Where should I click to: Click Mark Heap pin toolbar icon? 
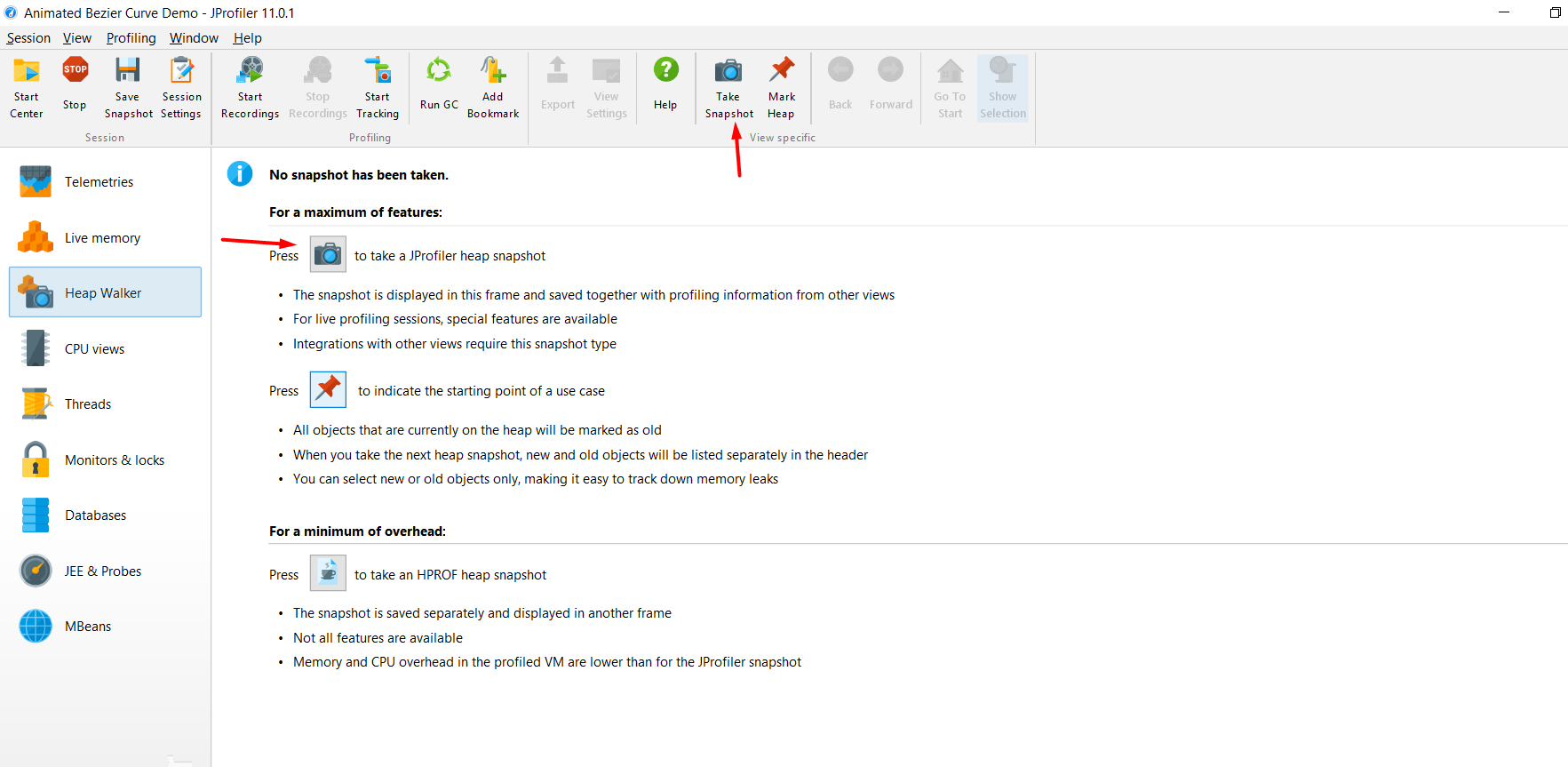coord(782,70)
